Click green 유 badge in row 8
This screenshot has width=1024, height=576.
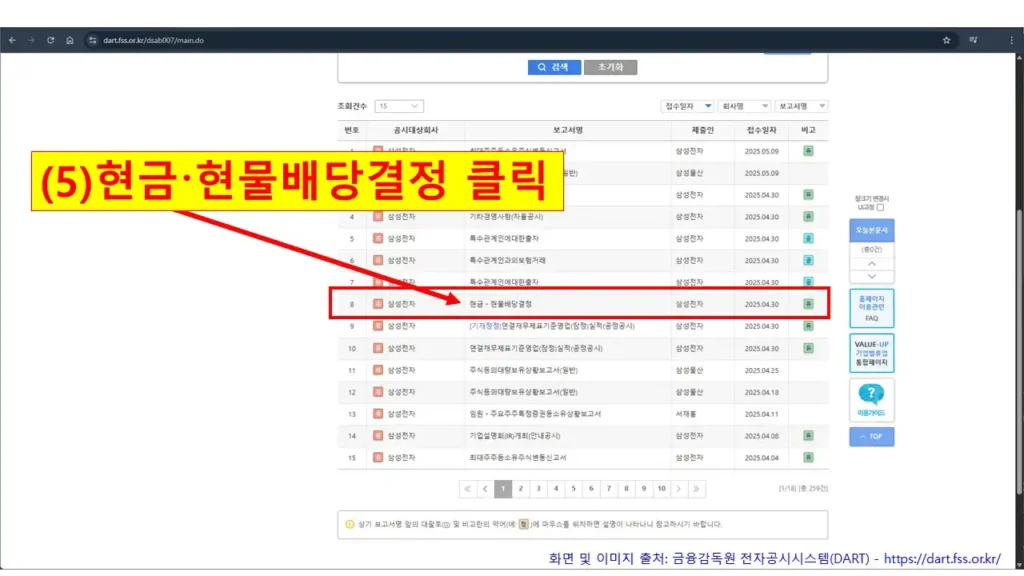(x=808, y=304)
